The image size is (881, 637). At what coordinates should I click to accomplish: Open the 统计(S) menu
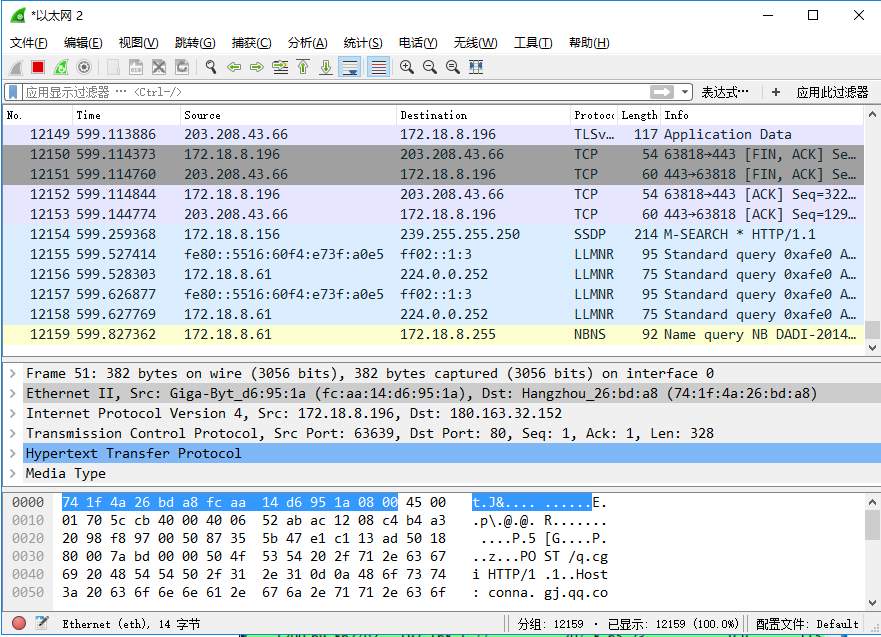pyautogui.click(x=362, y=43)
